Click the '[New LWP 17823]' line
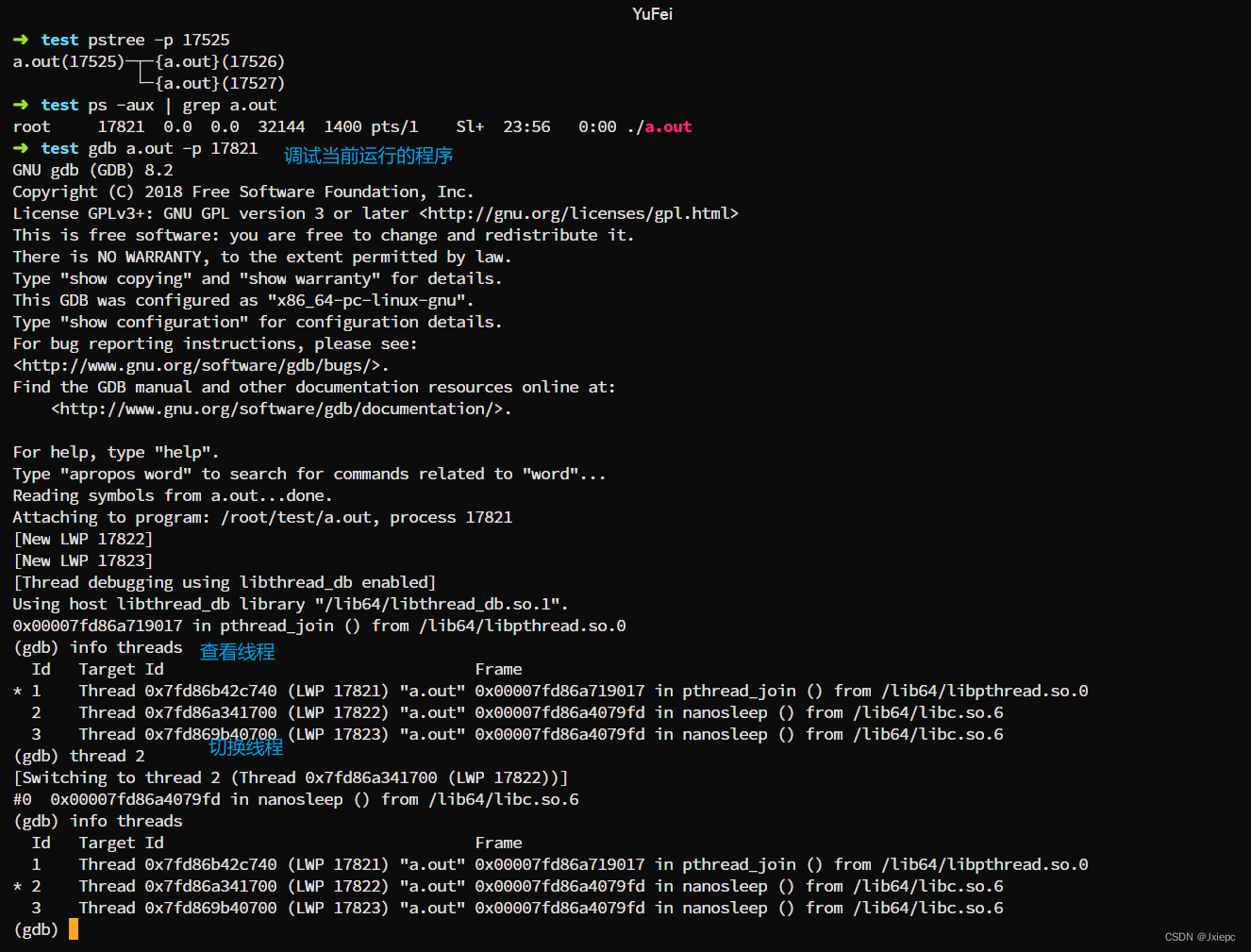The image size is (1251, 952). [83, 560]
